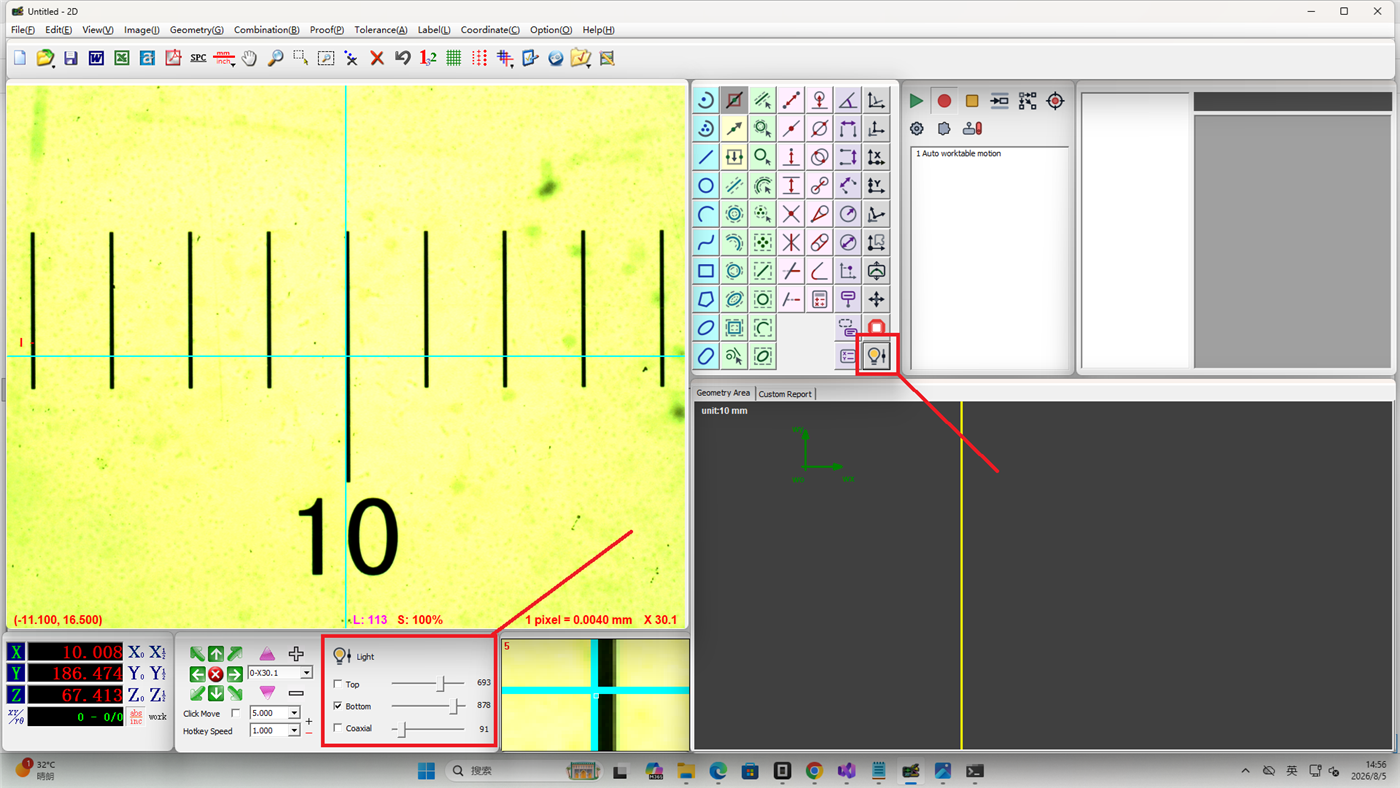Click the New file toolbar icon
The image size is (1400, 788).
tap(20, 58)
